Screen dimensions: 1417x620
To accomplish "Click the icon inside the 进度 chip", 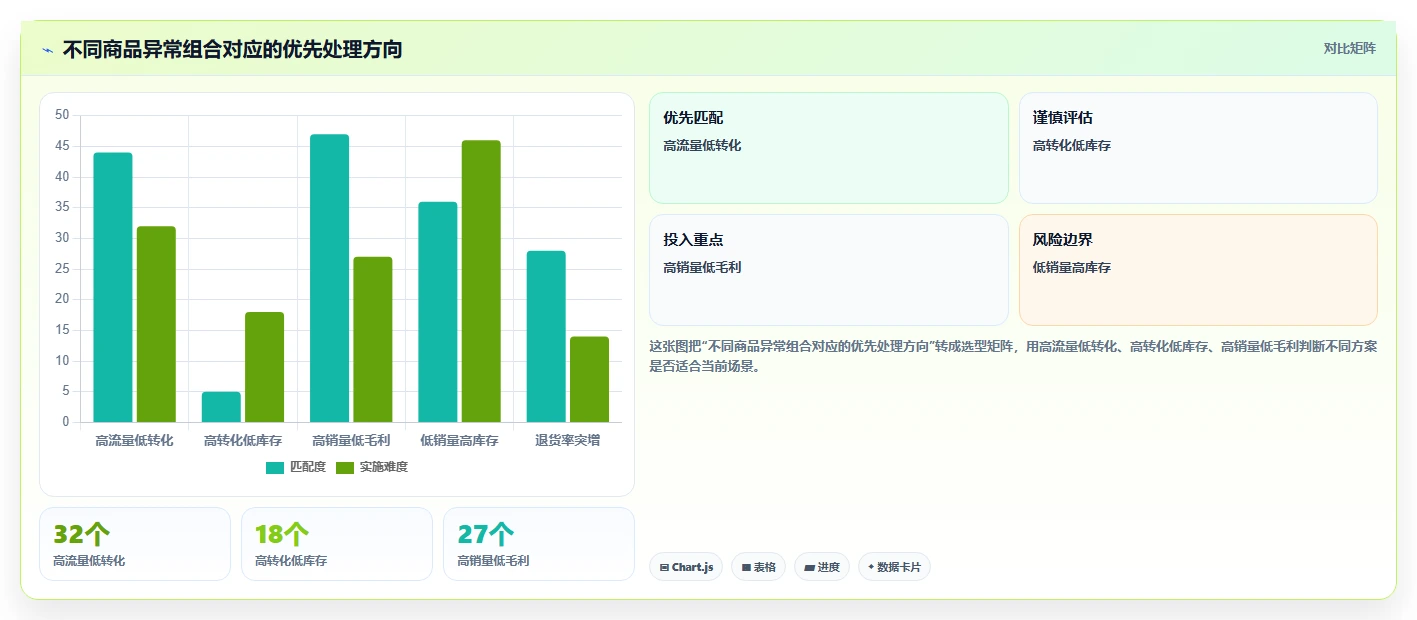I will coord(809,567).
